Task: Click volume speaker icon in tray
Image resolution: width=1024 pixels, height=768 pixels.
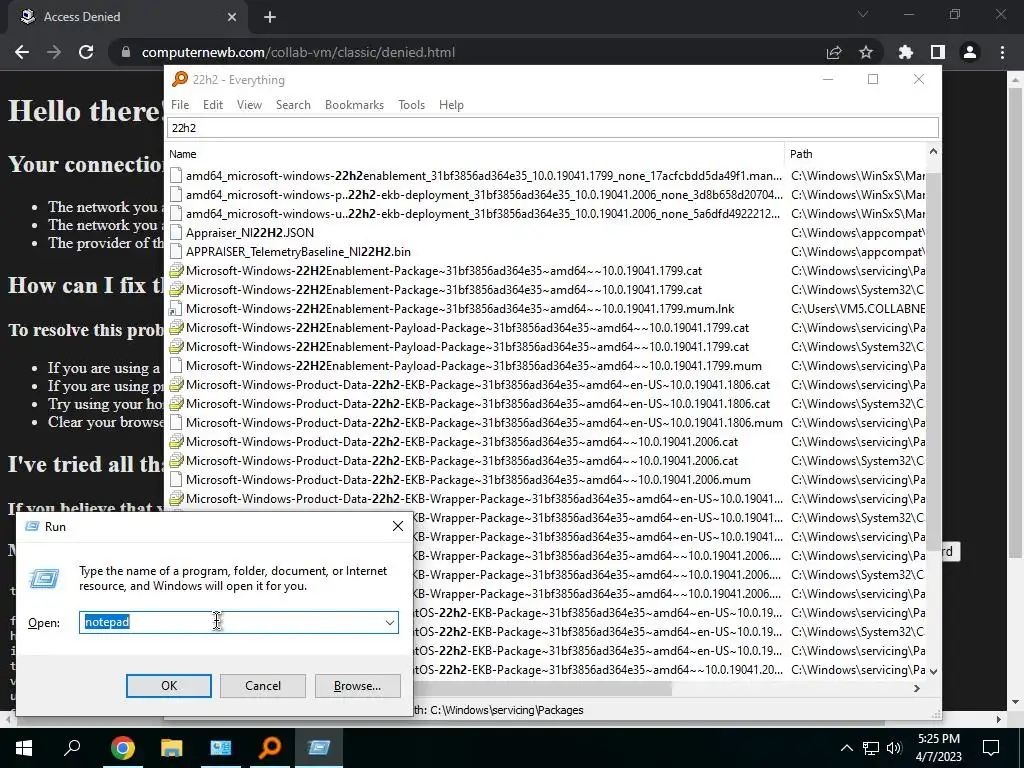Action: pos(893,748)
